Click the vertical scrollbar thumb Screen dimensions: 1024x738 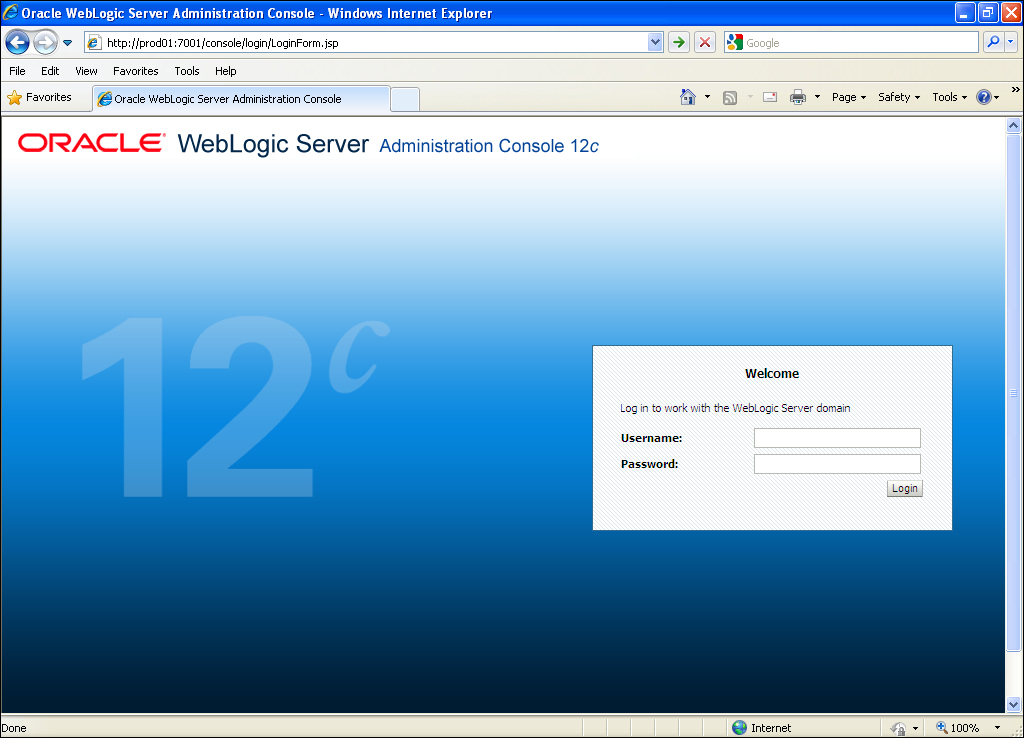[1014, 393]
